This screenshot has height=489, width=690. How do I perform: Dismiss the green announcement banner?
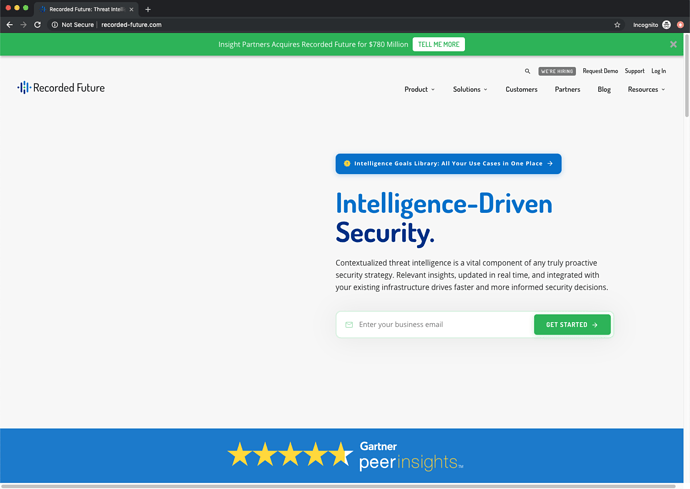673,44
